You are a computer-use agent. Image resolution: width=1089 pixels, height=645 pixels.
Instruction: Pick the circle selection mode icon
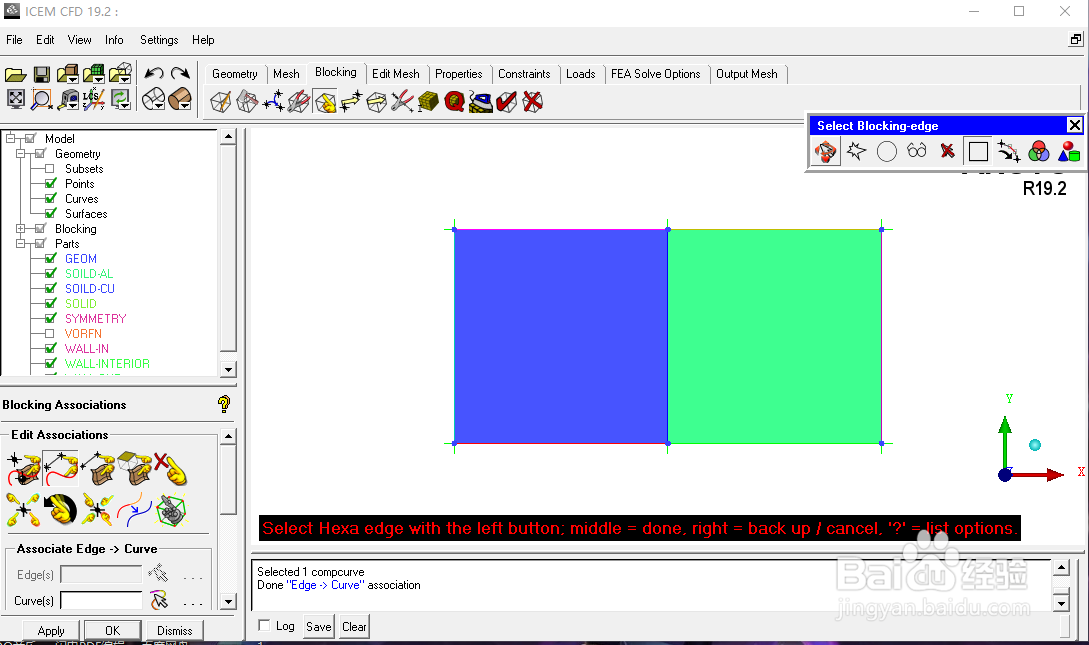coord(887,151)
